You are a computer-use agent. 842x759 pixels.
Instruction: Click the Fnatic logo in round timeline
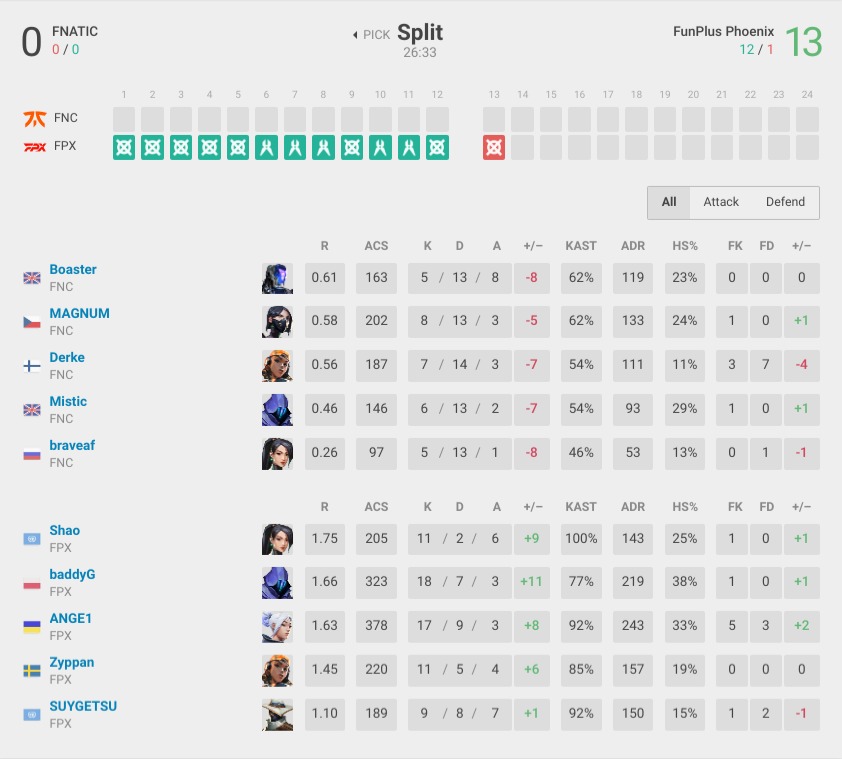35,118
